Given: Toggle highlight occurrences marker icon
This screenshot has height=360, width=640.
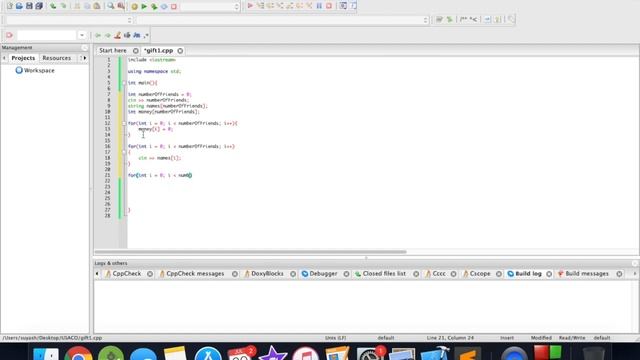Looking at the screenshot, I should 118,36.
